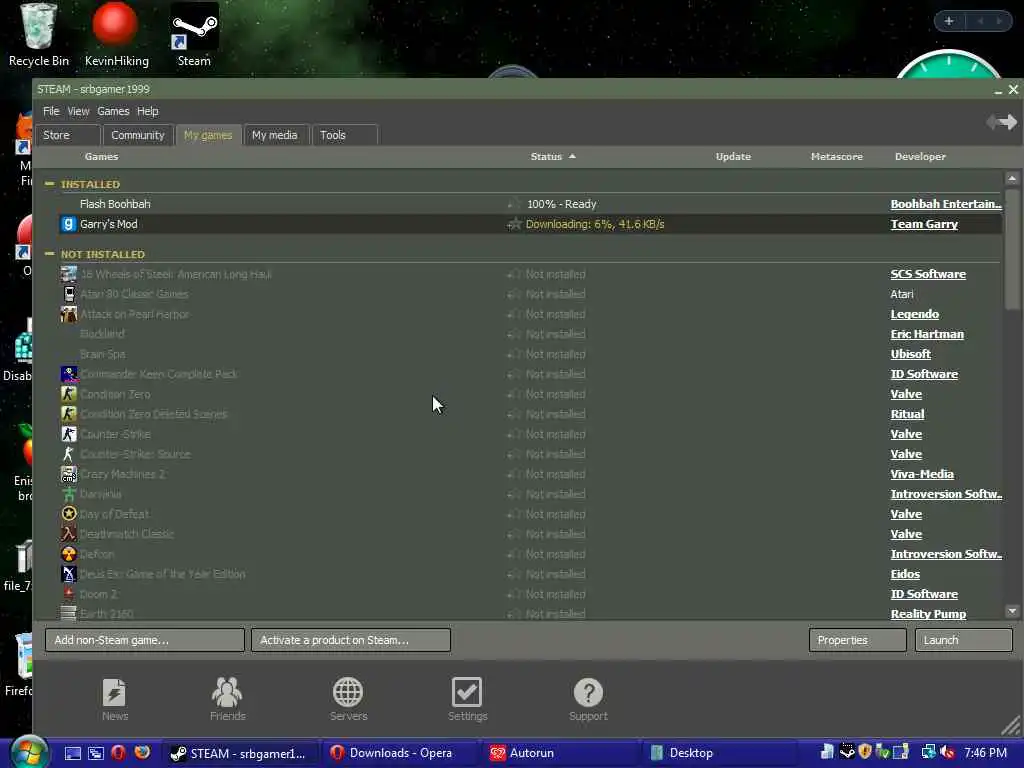Open the News section icon
Viewport: 1024px width, 768px height.
114,692
